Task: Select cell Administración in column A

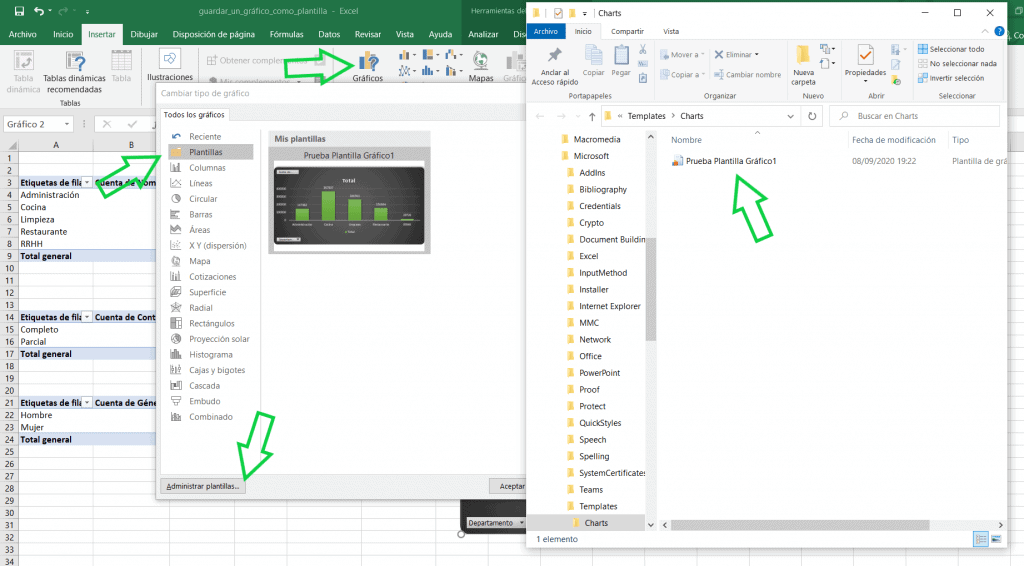Action: point(56,195)
